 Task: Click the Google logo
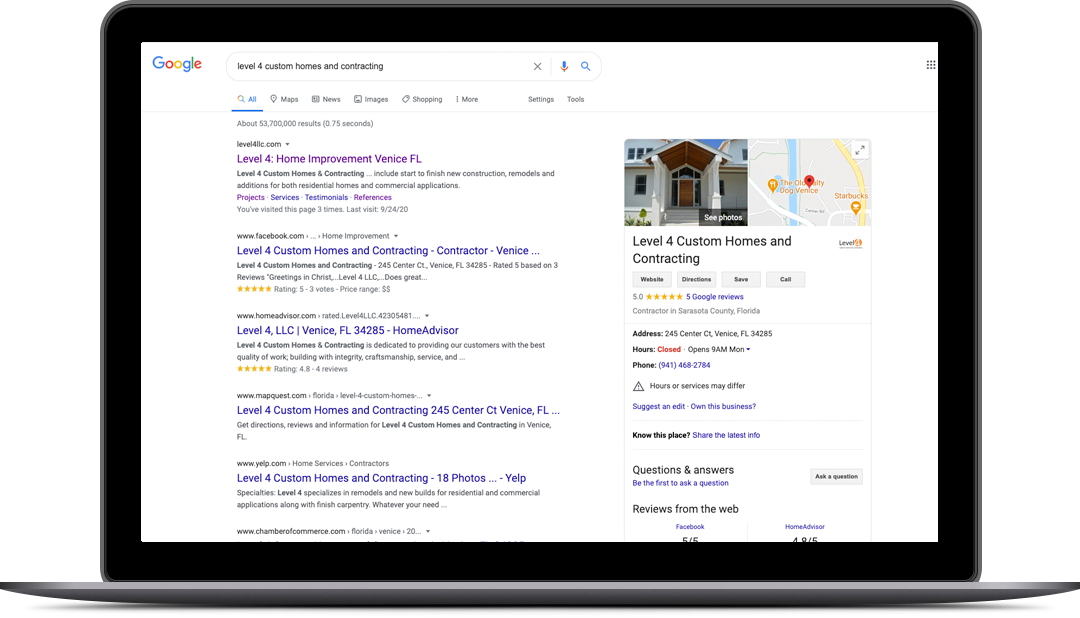(177, 64)
